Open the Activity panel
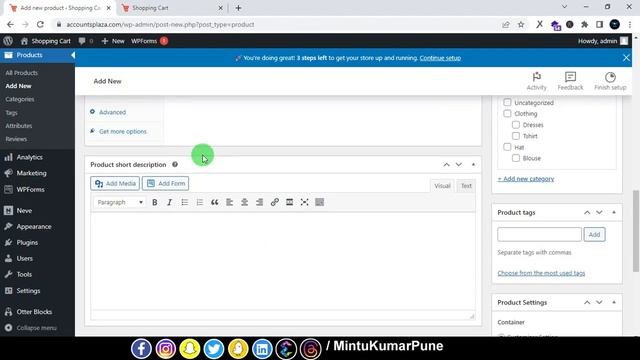 coord(536,81)
